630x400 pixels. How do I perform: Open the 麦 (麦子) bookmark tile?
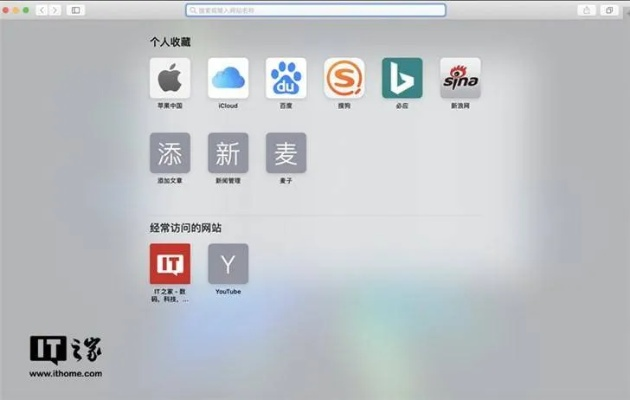286,153
